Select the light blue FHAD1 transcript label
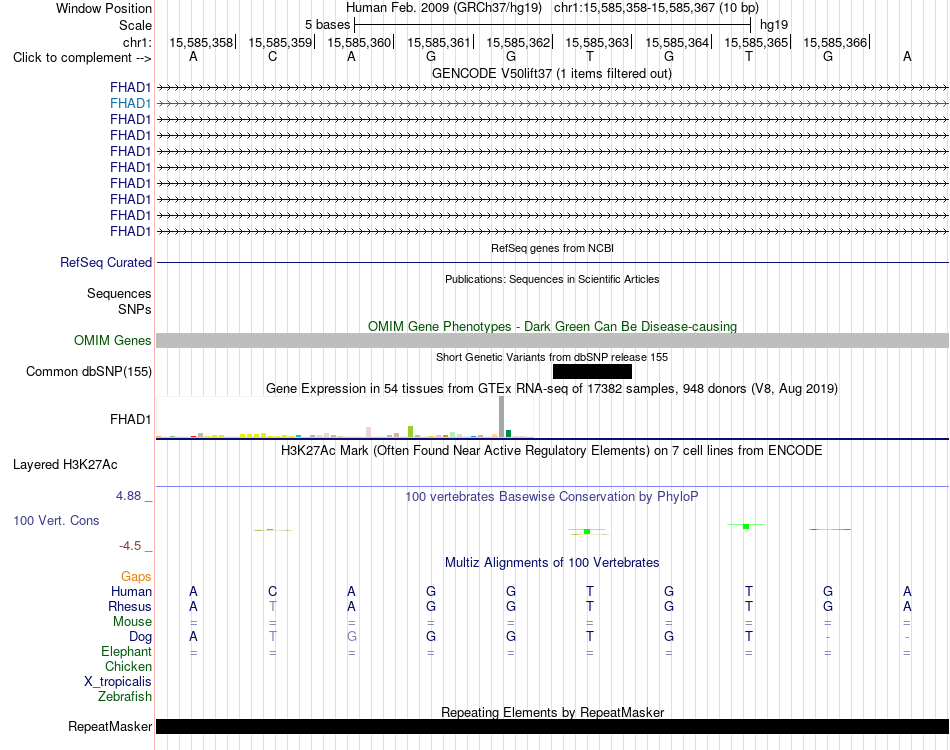 (130, 104)
